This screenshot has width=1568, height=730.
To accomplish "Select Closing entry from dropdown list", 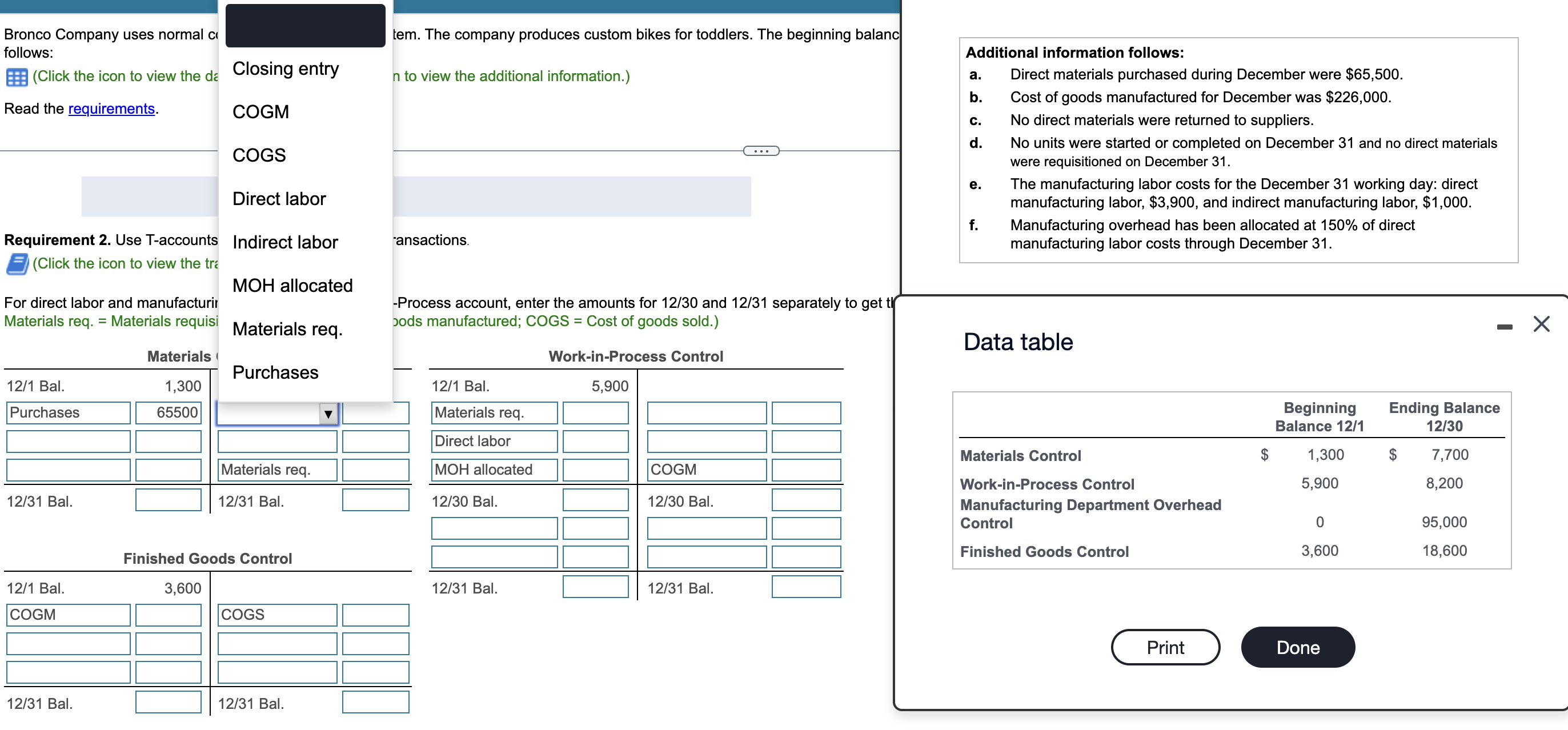I will pos(285,69).
